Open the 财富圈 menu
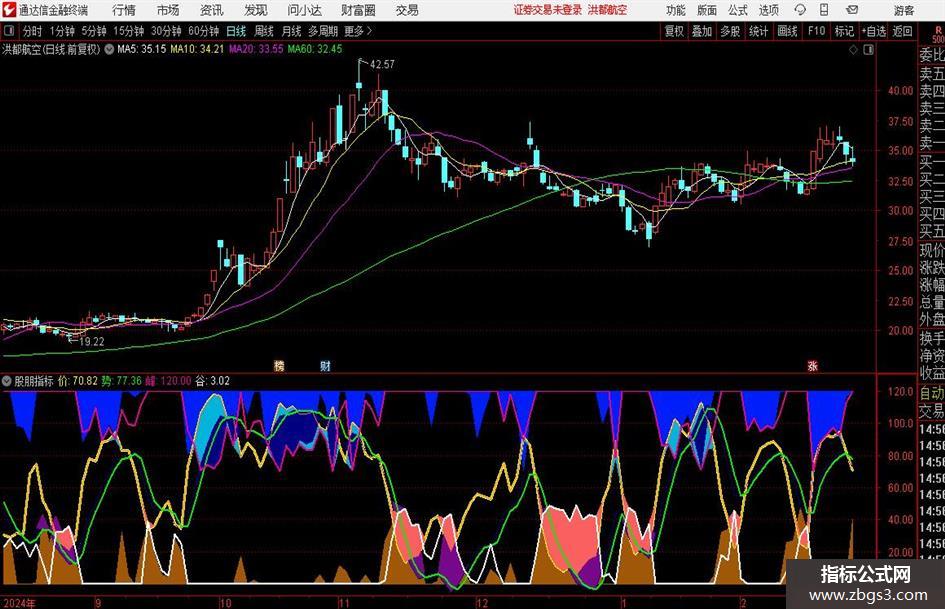Image resolution: width=945 pixels, height=609 pixels. pos(358,10)
